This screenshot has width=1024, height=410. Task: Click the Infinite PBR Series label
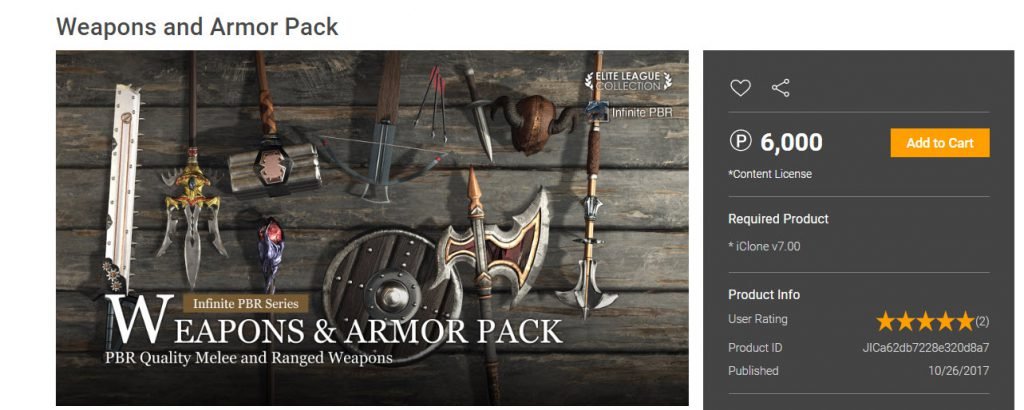[246, 303]
